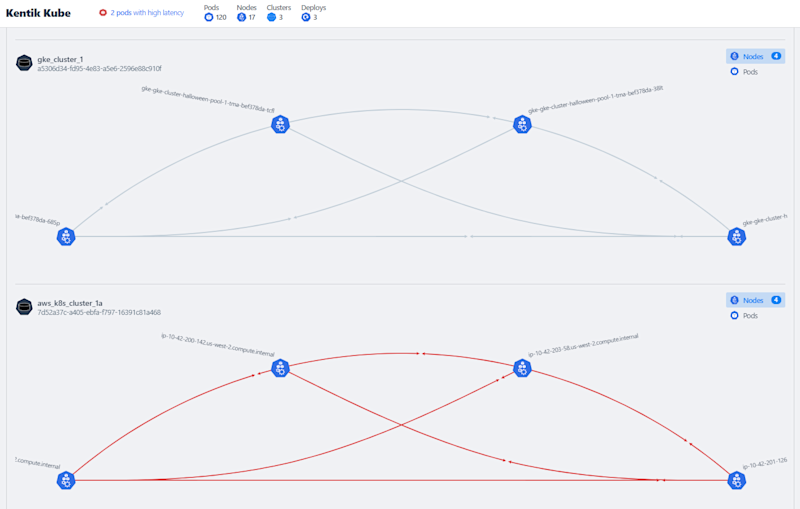Viewport: 800px width, 509px height.
Task: Switch aws_k8s_cluster_1a view to Nodes
Action: pos(755,300)
